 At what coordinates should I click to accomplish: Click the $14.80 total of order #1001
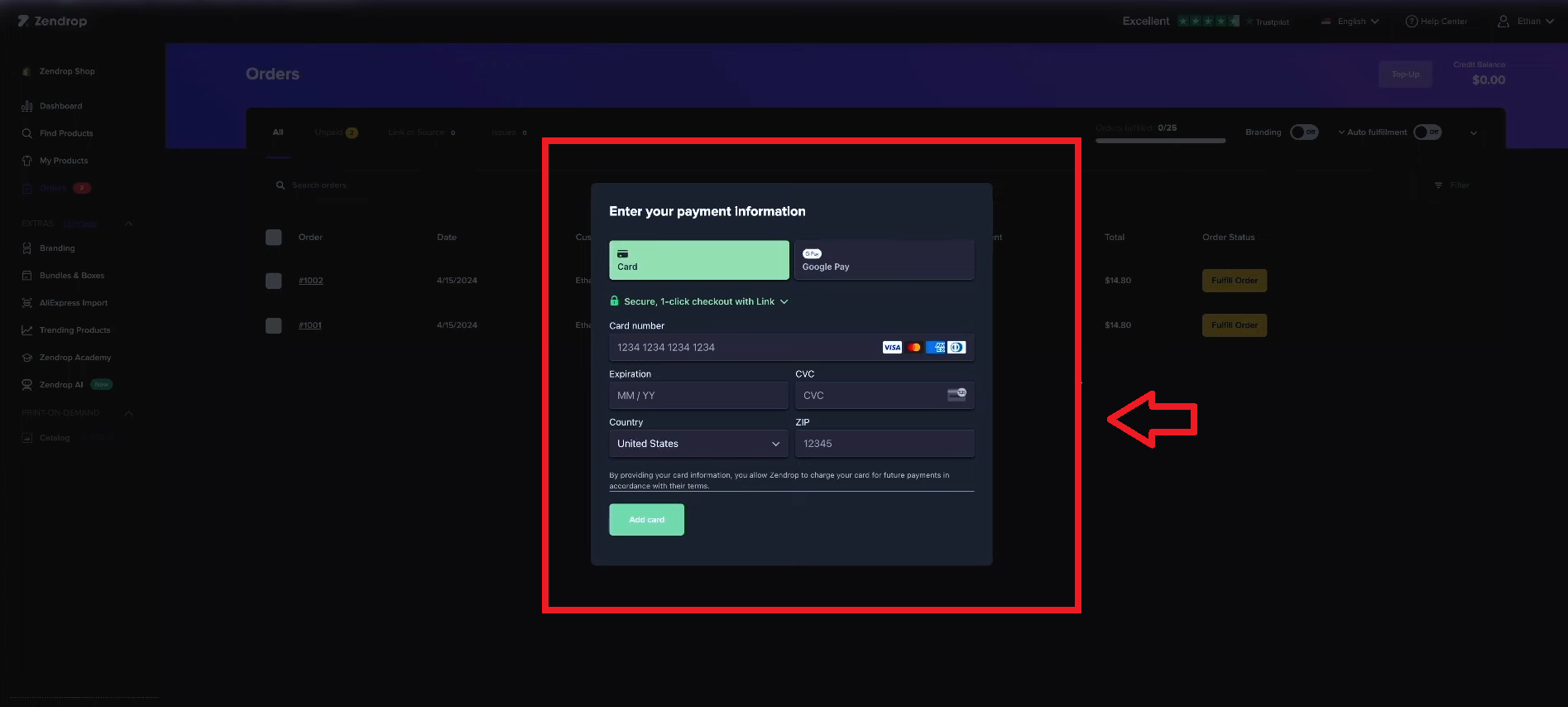1118,325
